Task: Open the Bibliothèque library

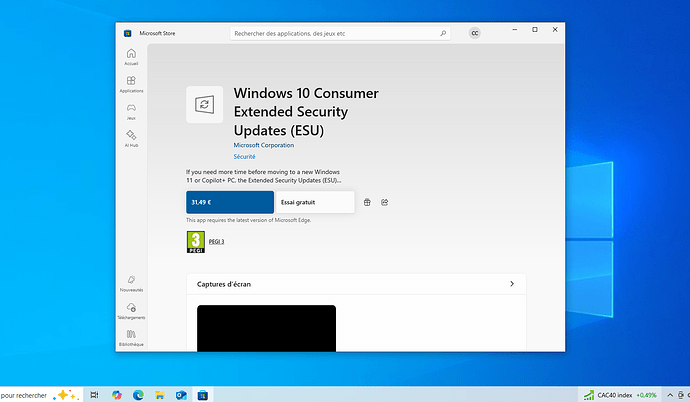Action: coord(131,338)
